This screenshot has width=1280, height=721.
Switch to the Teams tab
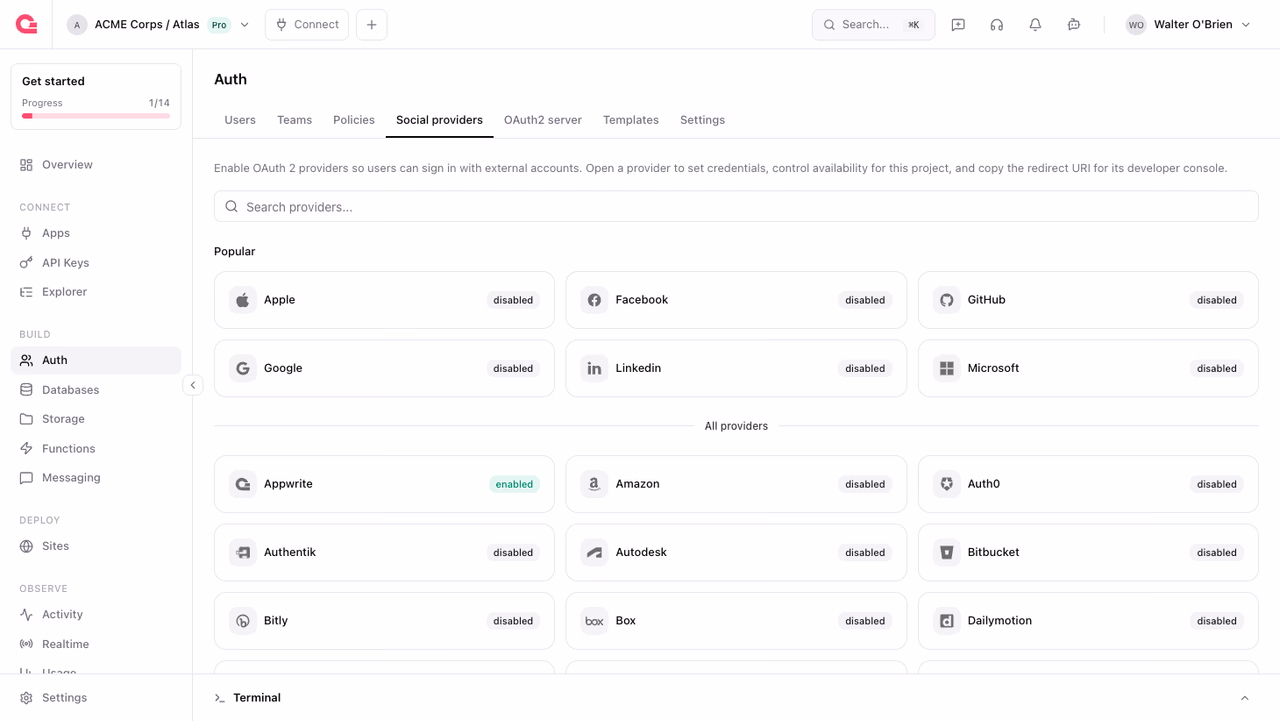(294, 120)
